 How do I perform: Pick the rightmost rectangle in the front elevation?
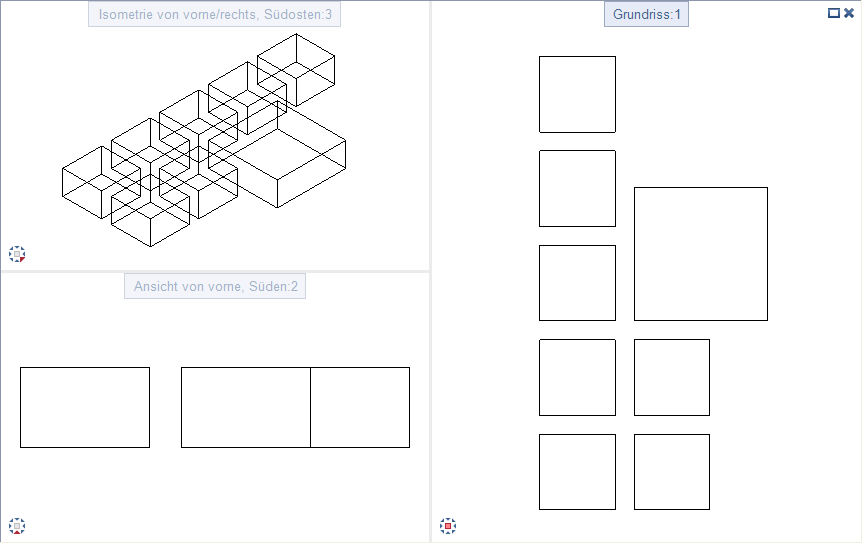pos(360,407)
